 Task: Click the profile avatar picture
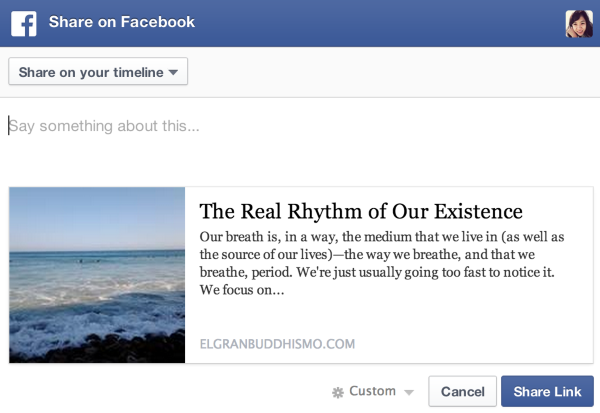pos(579,23)
